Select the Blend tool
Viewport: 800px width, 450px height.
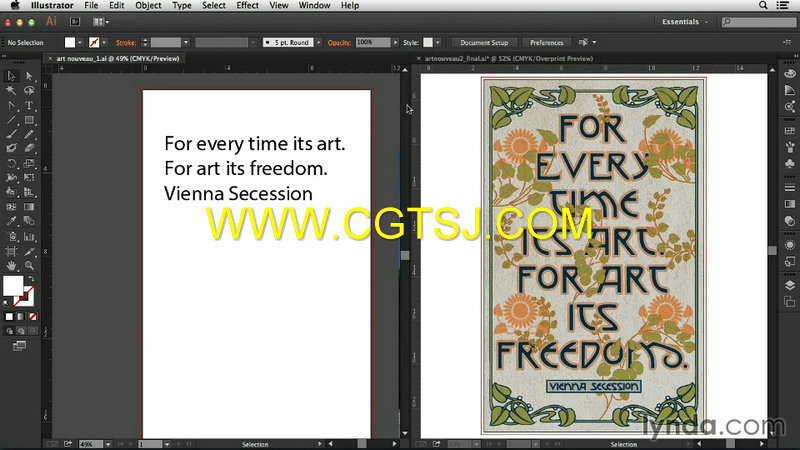pos(29,221)
